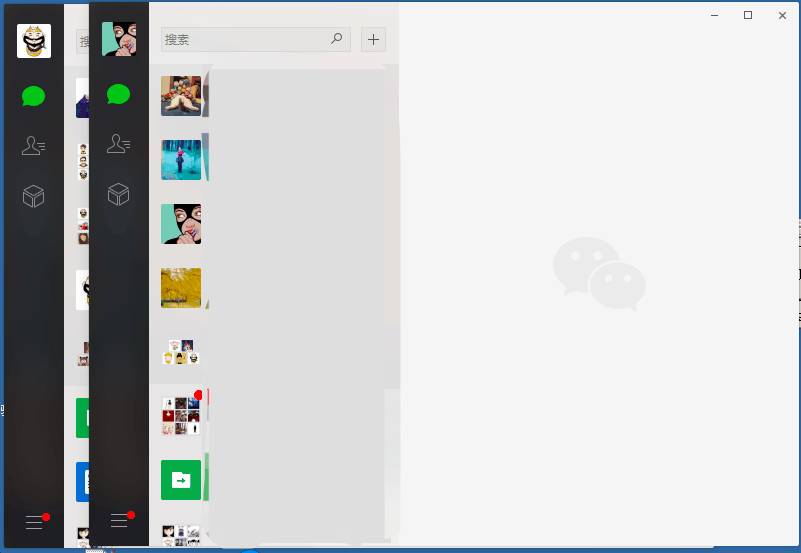The image size is (801, 553).
Task: Open Contacts icon in rear window sidebar
Action: coord(34,146)
